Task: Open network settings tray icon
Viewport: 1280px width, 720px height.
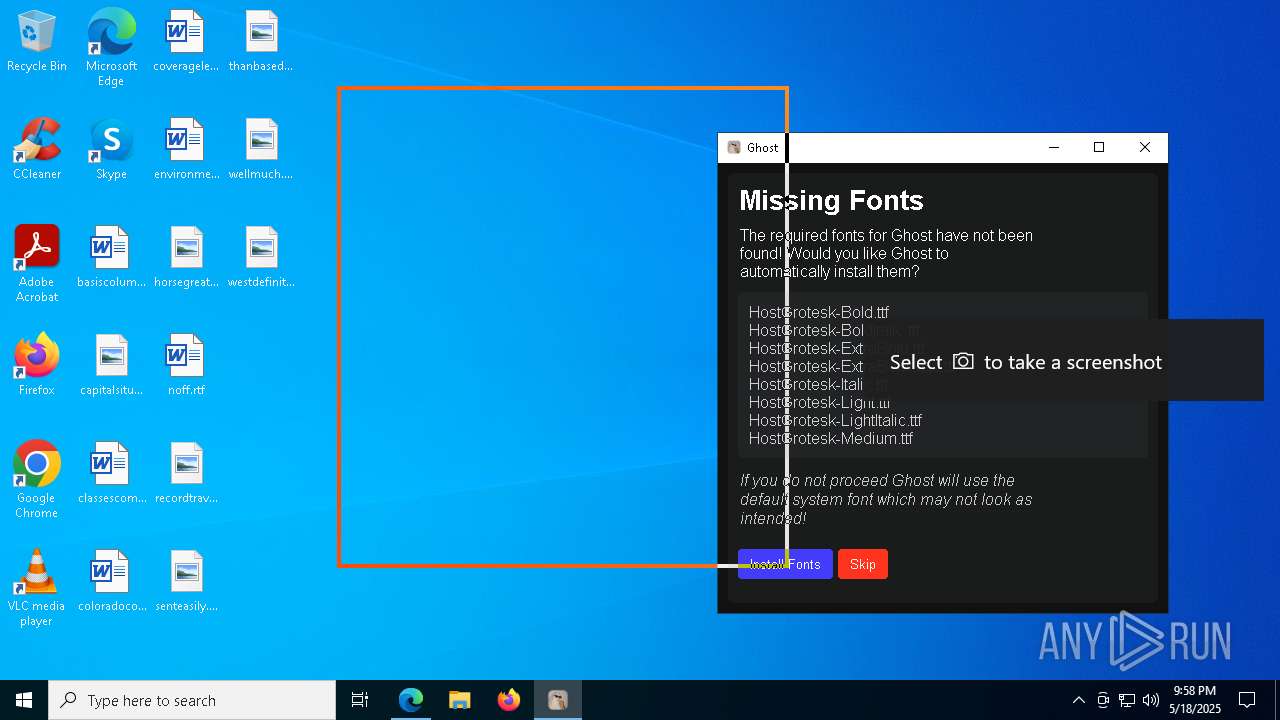Action: click(x=1127, y=700)
